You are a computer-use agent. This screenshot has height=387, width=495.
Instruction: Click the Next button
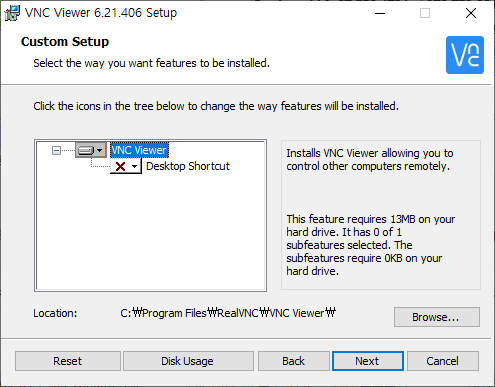click(x=367, y=361)
